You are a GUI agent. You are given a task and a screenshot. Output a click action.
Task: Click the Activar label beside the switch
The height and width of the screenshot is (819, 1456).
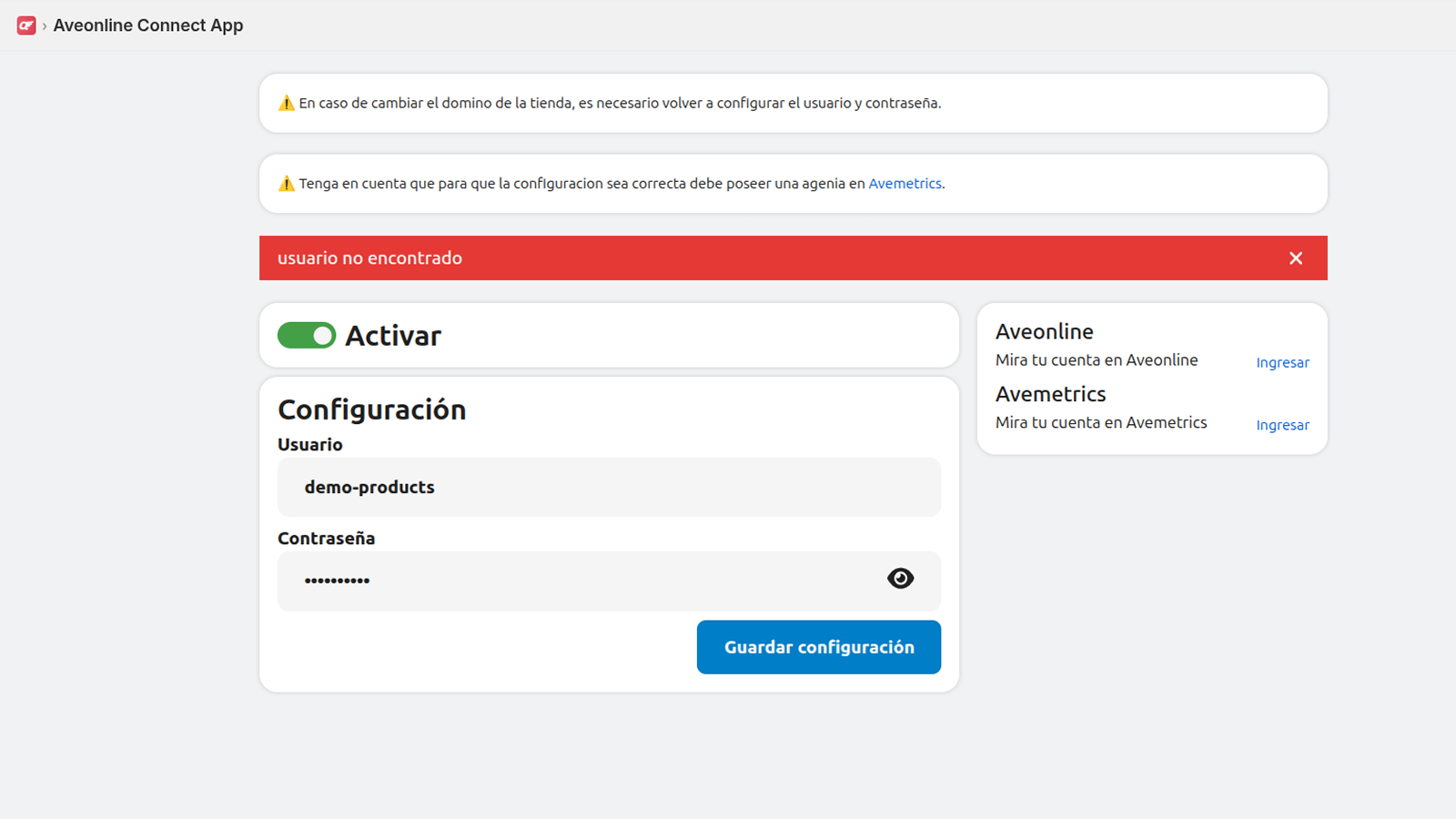(x=393, y=335)
